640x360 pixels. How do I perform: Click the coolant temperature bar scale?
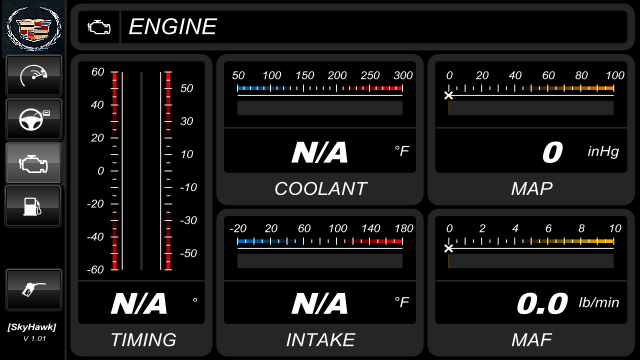(x=320, y=88)
